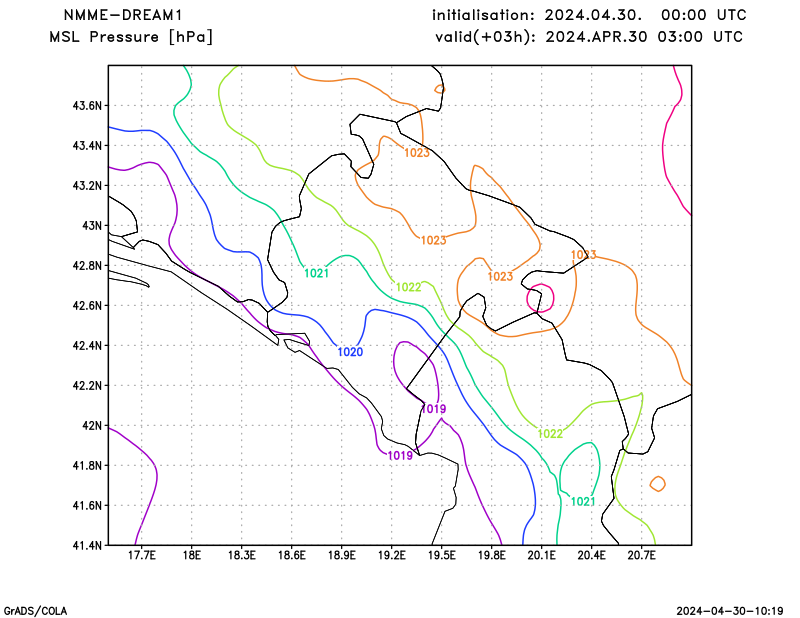The width and height of the screenshot is (800, 618).
Task: Select the 43.2N latitude label
Action: (87, 186)
